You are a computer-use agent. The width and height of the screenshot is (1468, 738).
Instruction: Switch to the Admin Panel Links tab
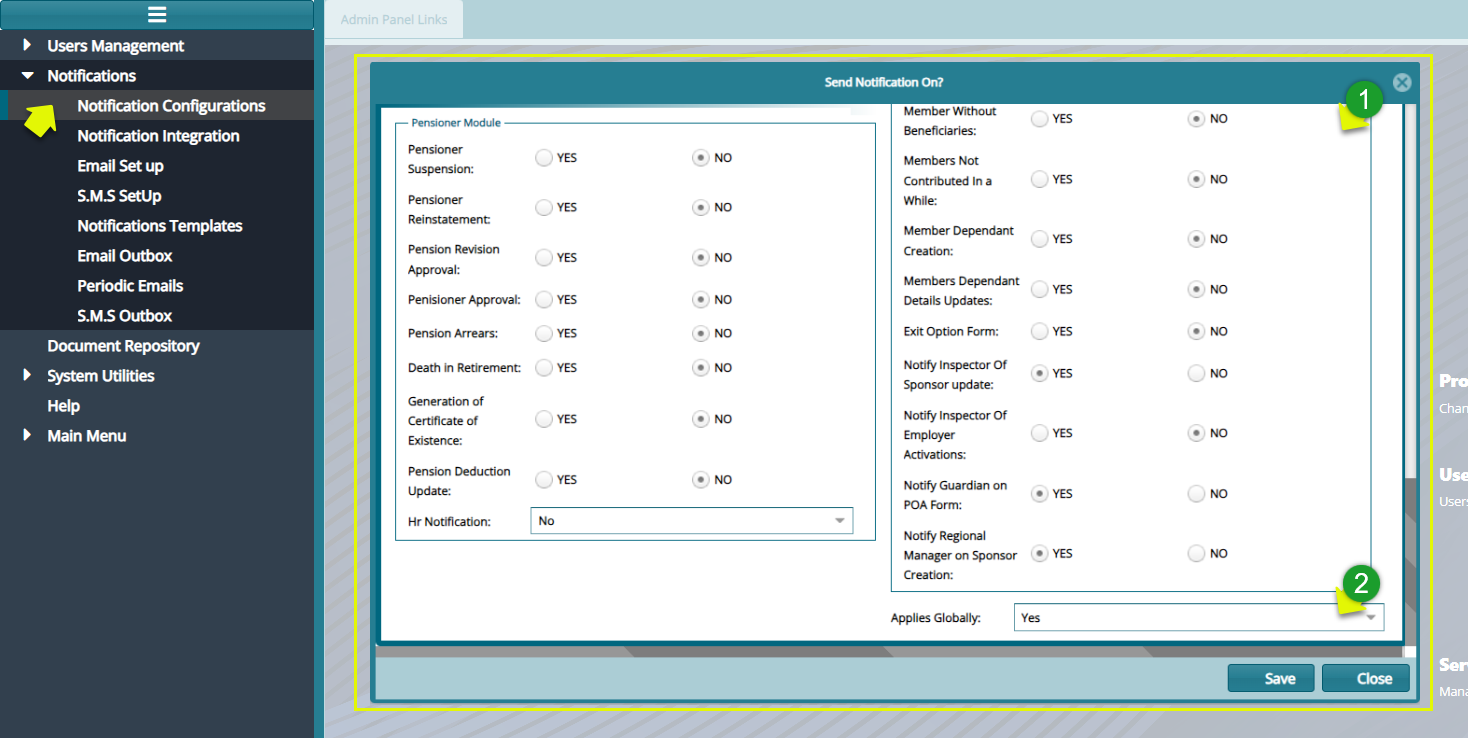coord(393,18)
